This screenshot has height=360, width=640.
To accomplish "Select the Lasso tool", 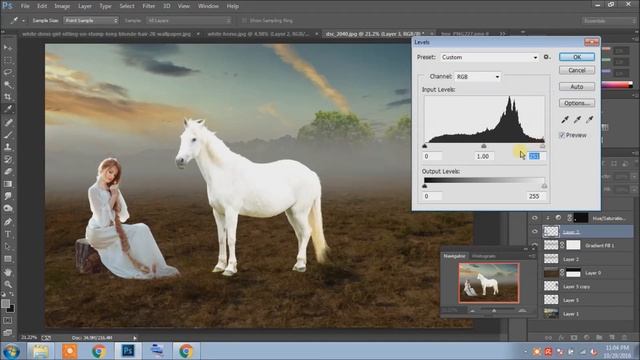I will point(8,73).
